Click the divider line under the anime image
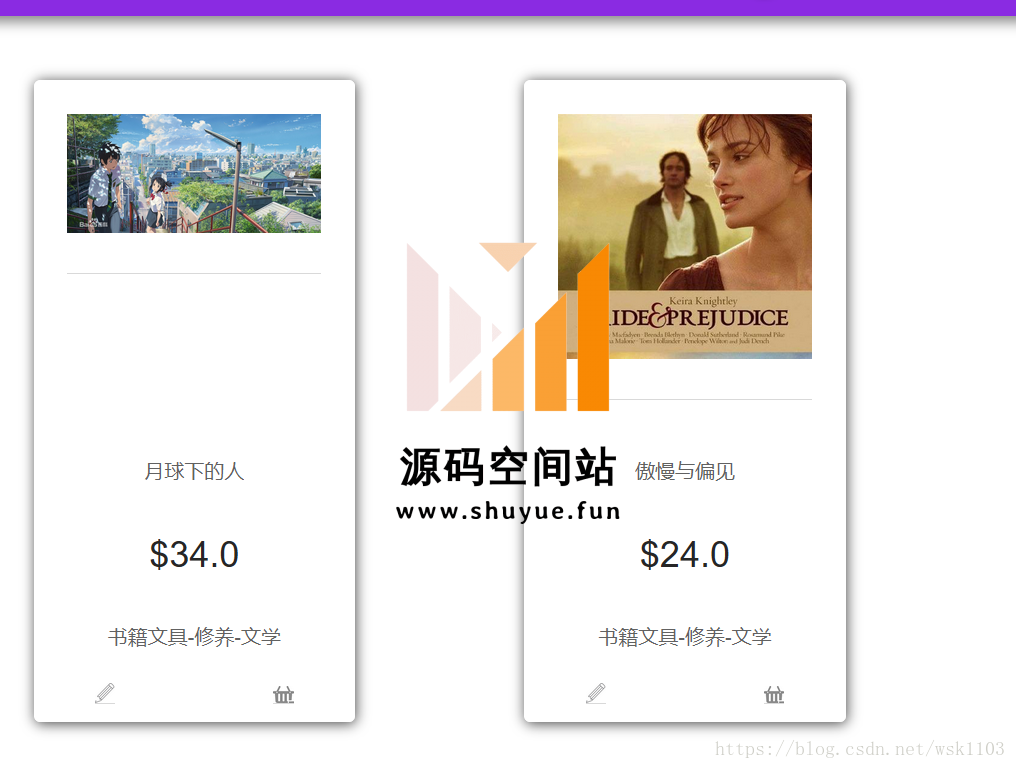The image size is (1016, 769). 194,273
